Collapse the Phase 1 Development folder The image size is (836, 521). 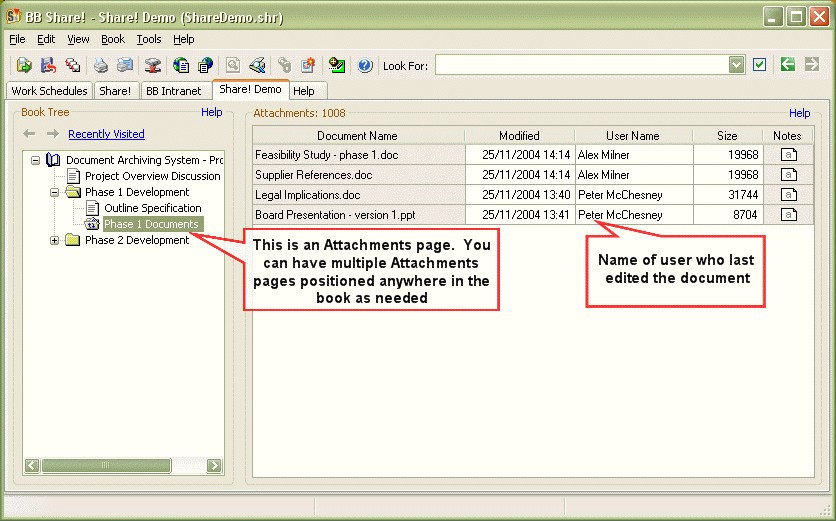tap(54, 192)
